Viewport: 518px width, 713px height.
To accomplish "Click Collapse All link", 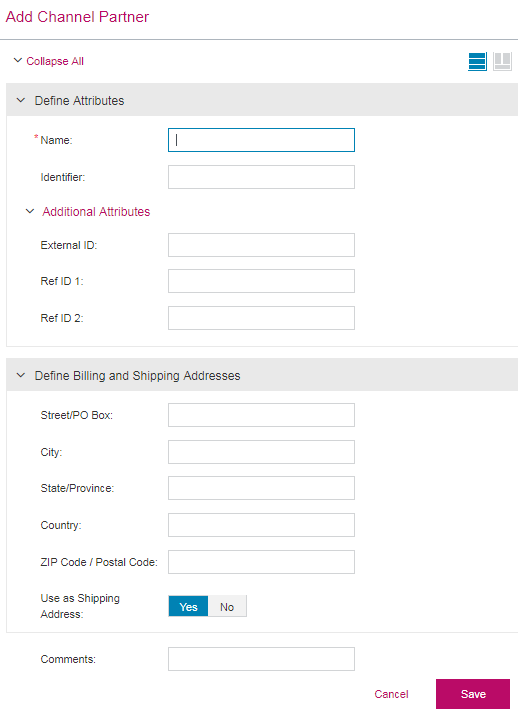I will pyautogui.click(x=55, y=61).
